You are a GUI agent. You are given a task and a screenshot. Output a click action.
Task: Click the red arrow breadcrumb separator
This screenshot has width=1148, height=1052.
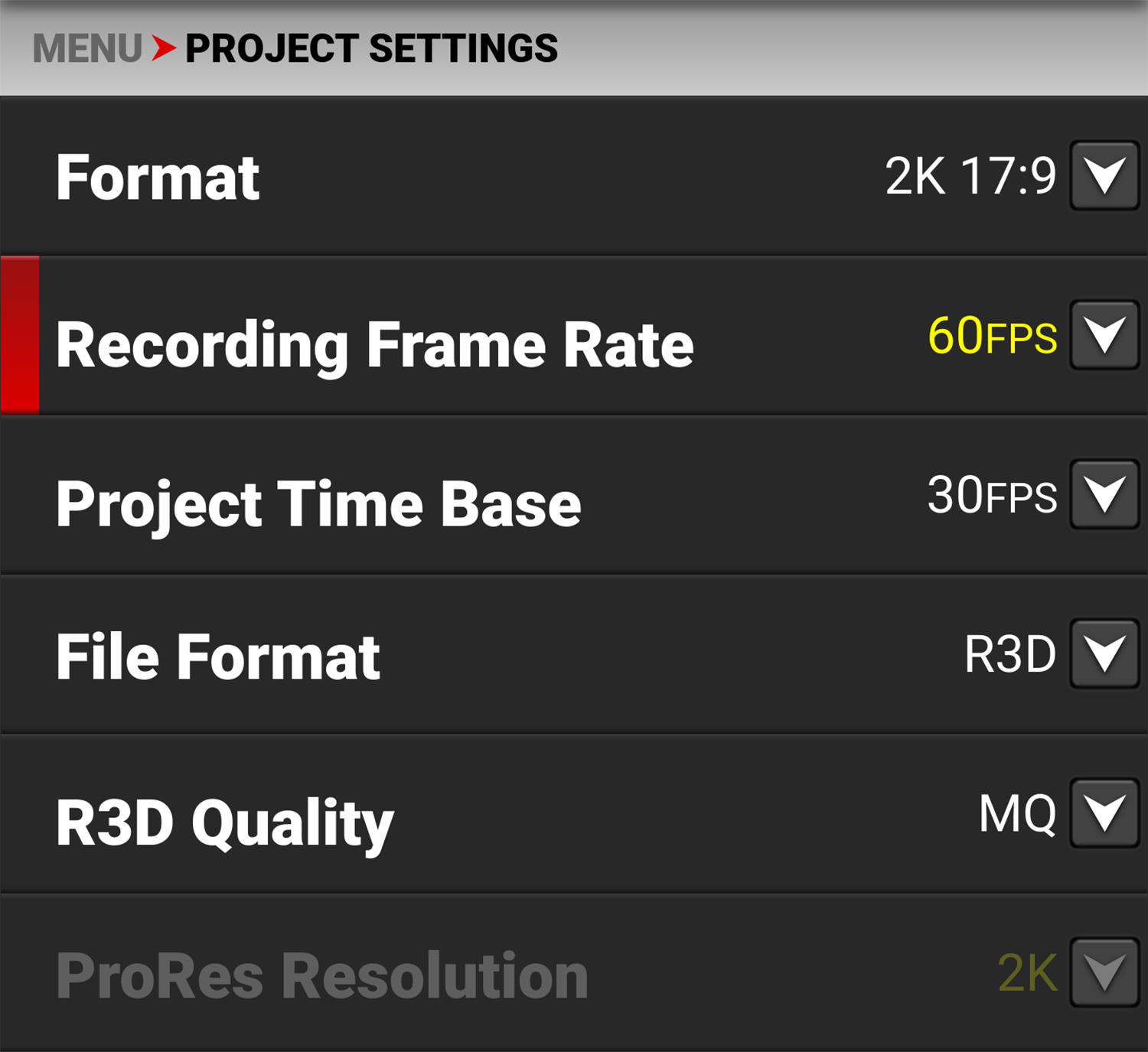click(163, 48)
